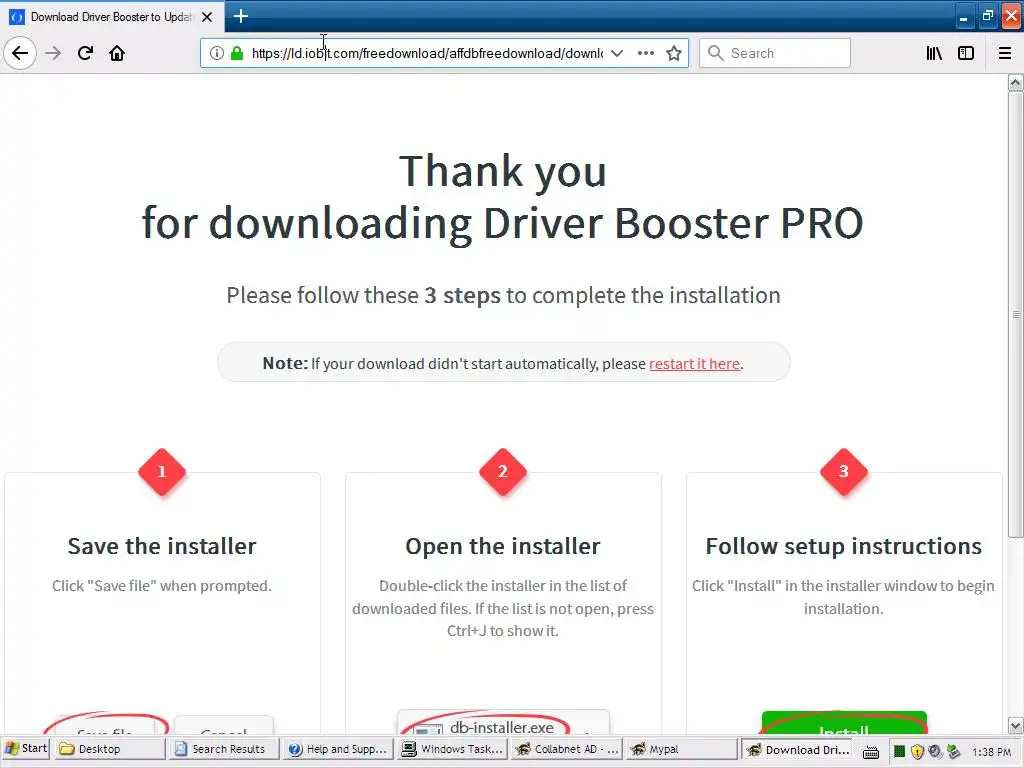
Task: Follow the restart it here link
Action: pyautogui.click(x=694, y=364)
